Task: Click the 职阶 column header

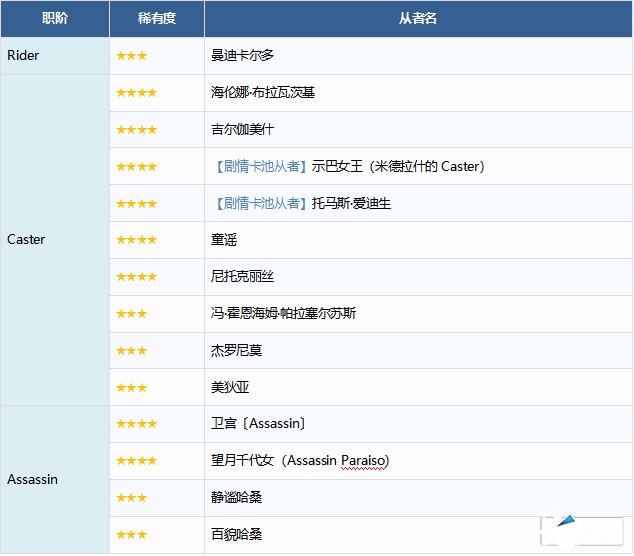Action: coord(55,19)
